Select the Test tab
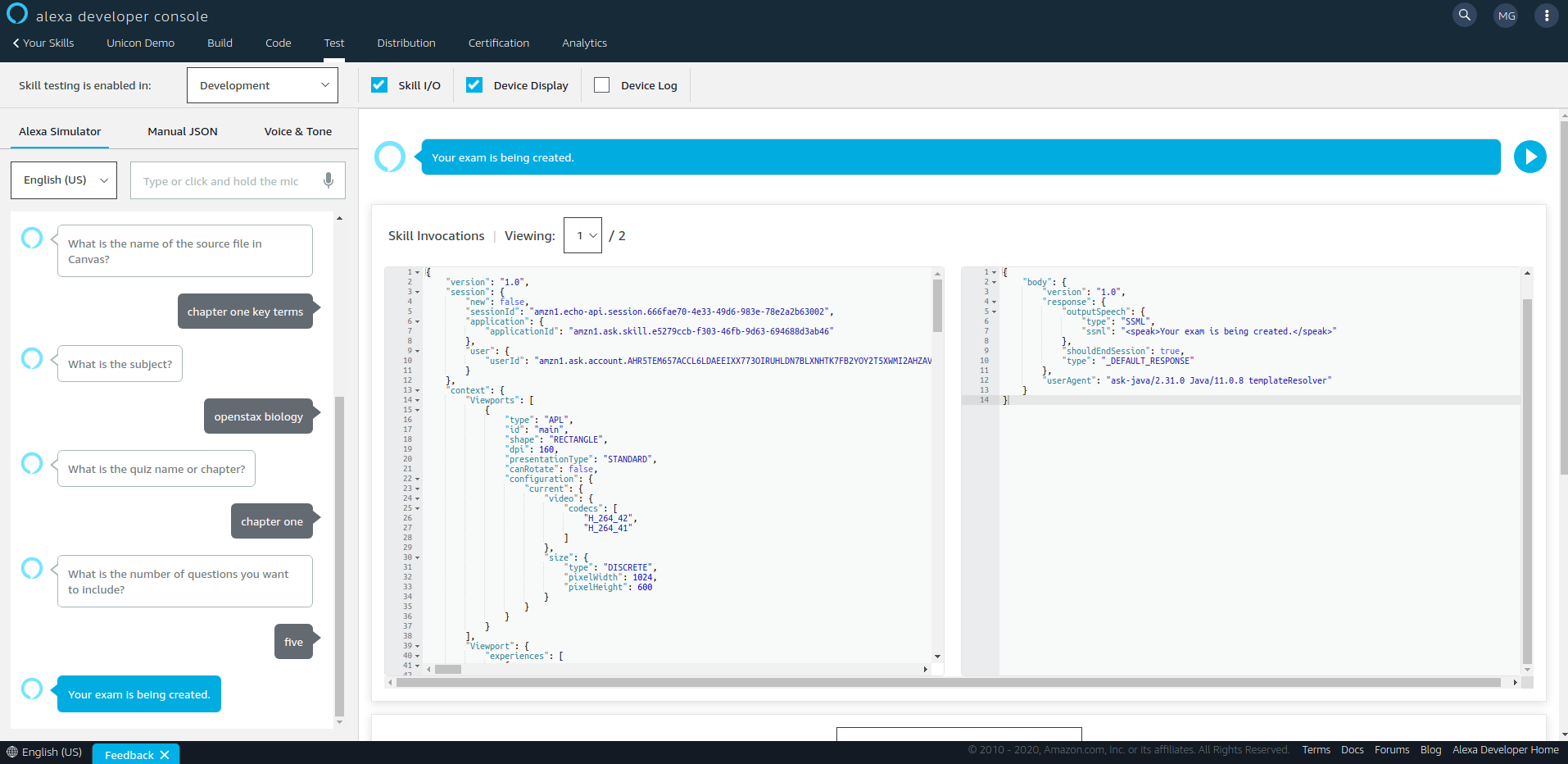Screen dimensions: 1568x764 point(334,43)
